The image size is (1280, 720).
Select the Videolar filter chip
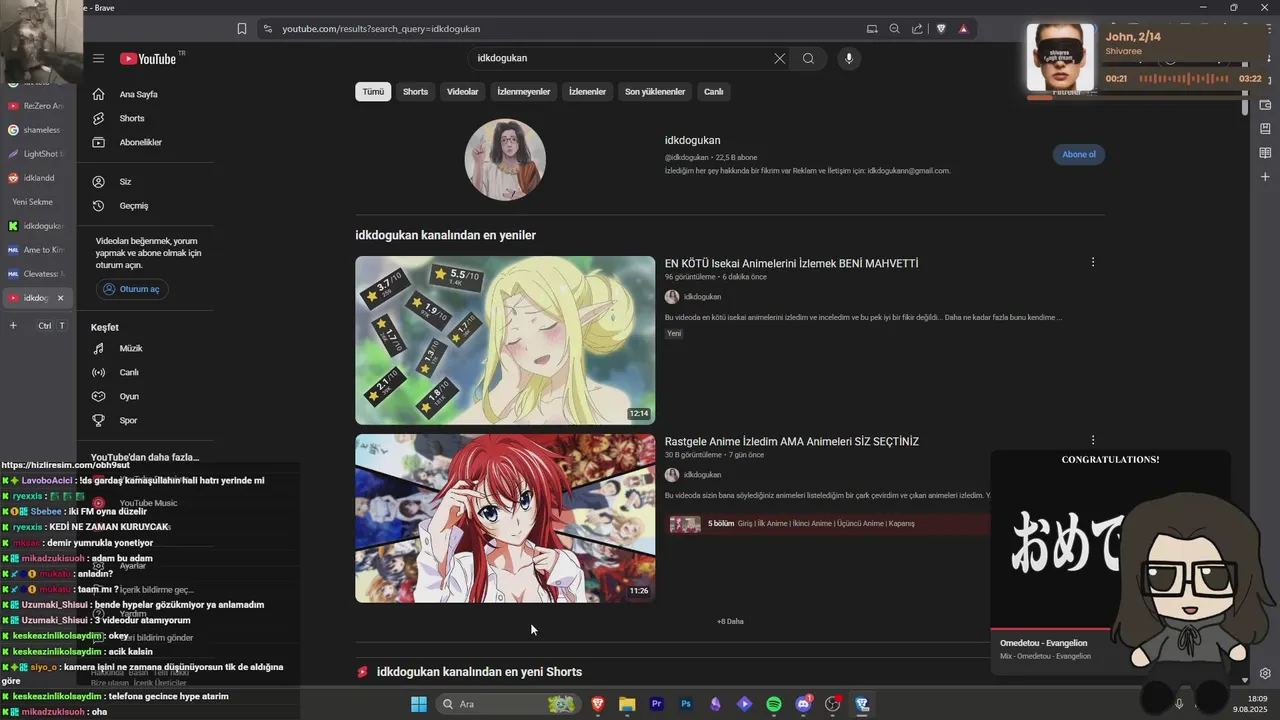pos(462,91)
